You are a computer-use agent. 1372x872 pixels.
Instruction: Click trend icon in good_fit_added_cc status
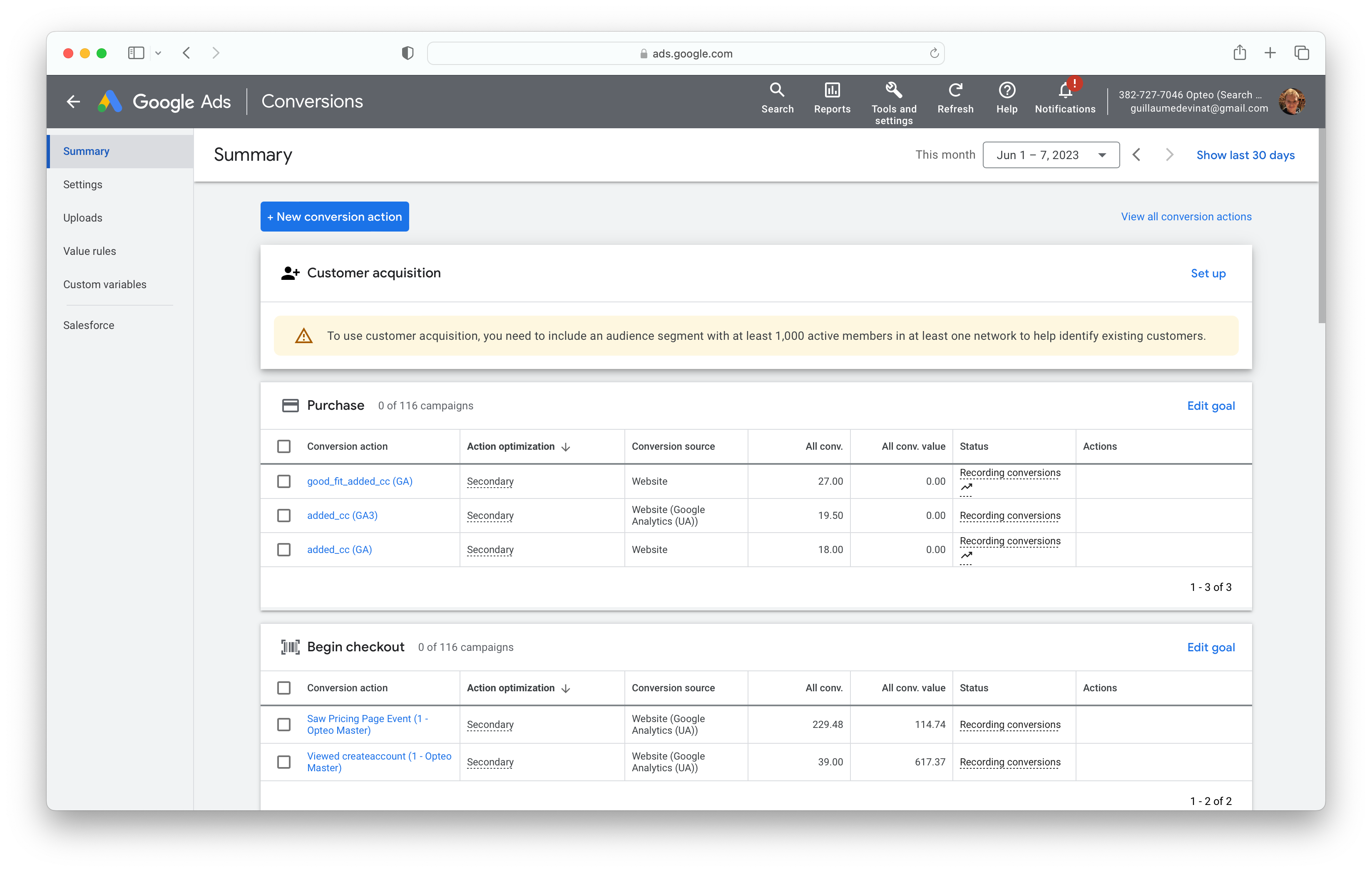[966, 487]
